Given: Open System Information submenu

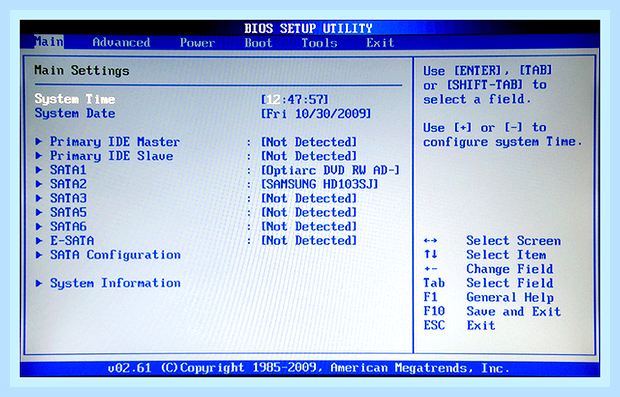Looking at the screenshot, I should pos(115,283).
